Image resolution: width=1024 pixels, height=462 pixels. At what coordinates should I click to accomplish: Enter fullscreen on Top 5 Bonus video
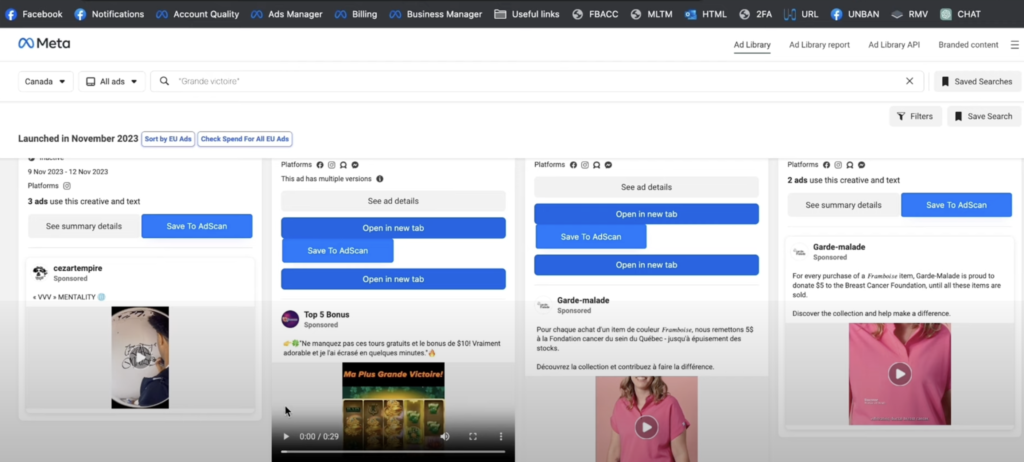473,436
